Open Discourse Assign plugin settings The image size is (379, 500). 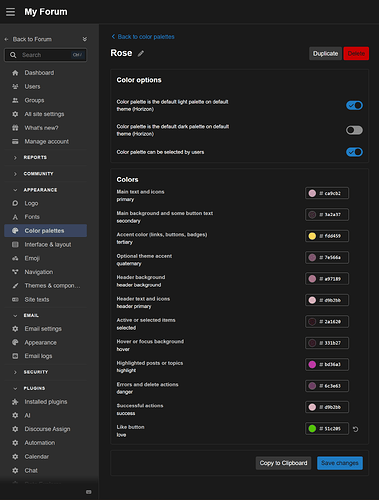click(46, 429)
